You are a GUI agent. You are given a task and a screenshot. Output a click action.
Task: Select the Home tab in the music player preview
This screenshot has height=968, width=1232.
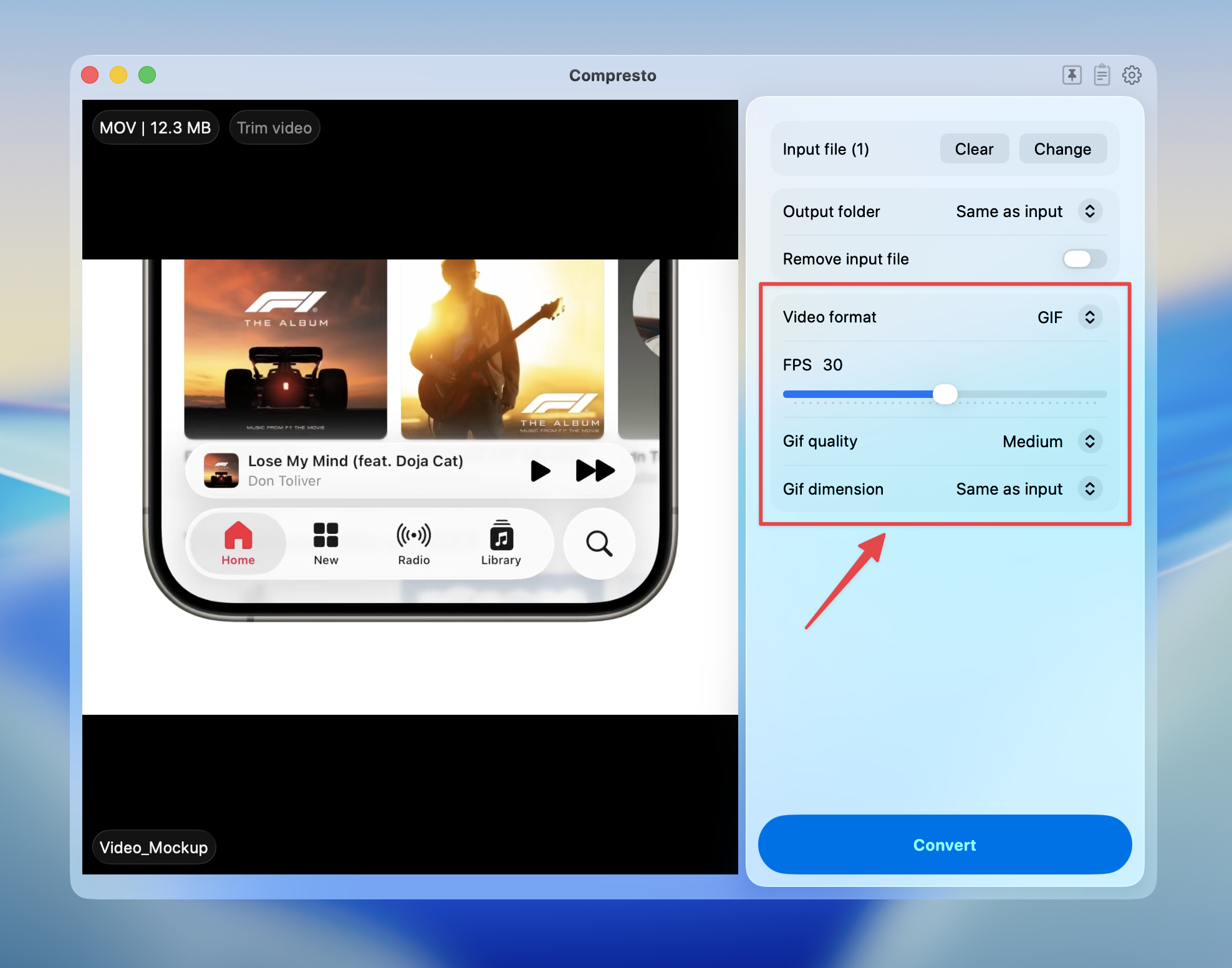tap(237, 543)
